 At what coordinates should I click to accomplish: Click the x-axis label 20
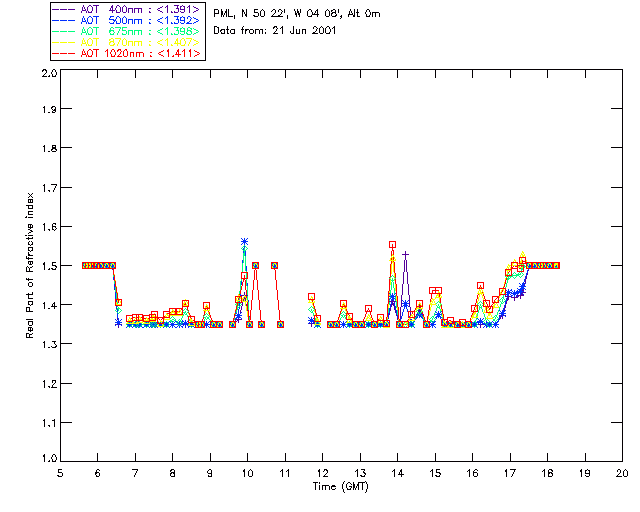[x=622, y=474]
